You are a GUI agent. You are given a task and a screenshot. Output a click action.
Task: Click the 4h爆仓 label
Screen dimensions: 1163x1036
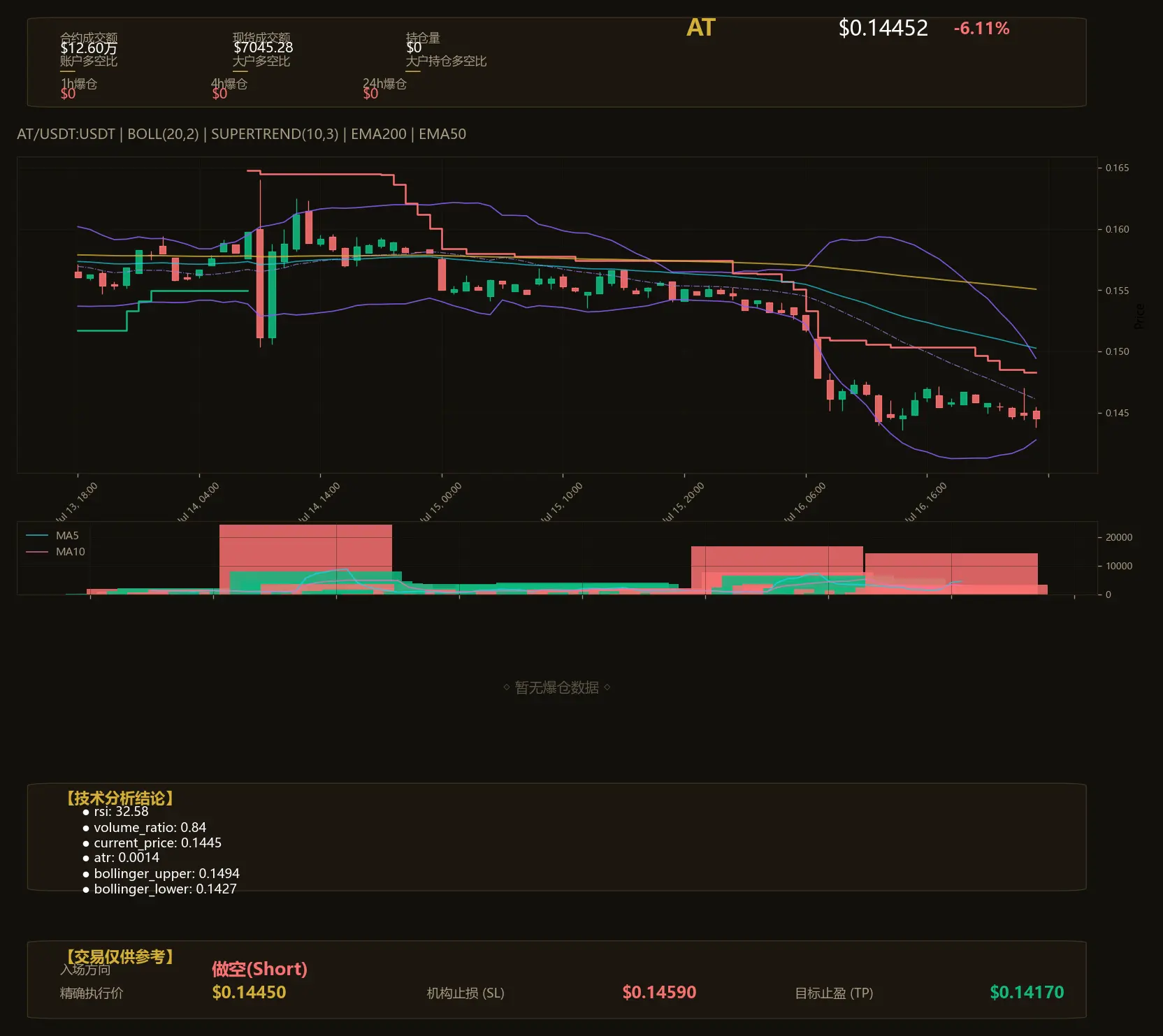pos(229,84)
